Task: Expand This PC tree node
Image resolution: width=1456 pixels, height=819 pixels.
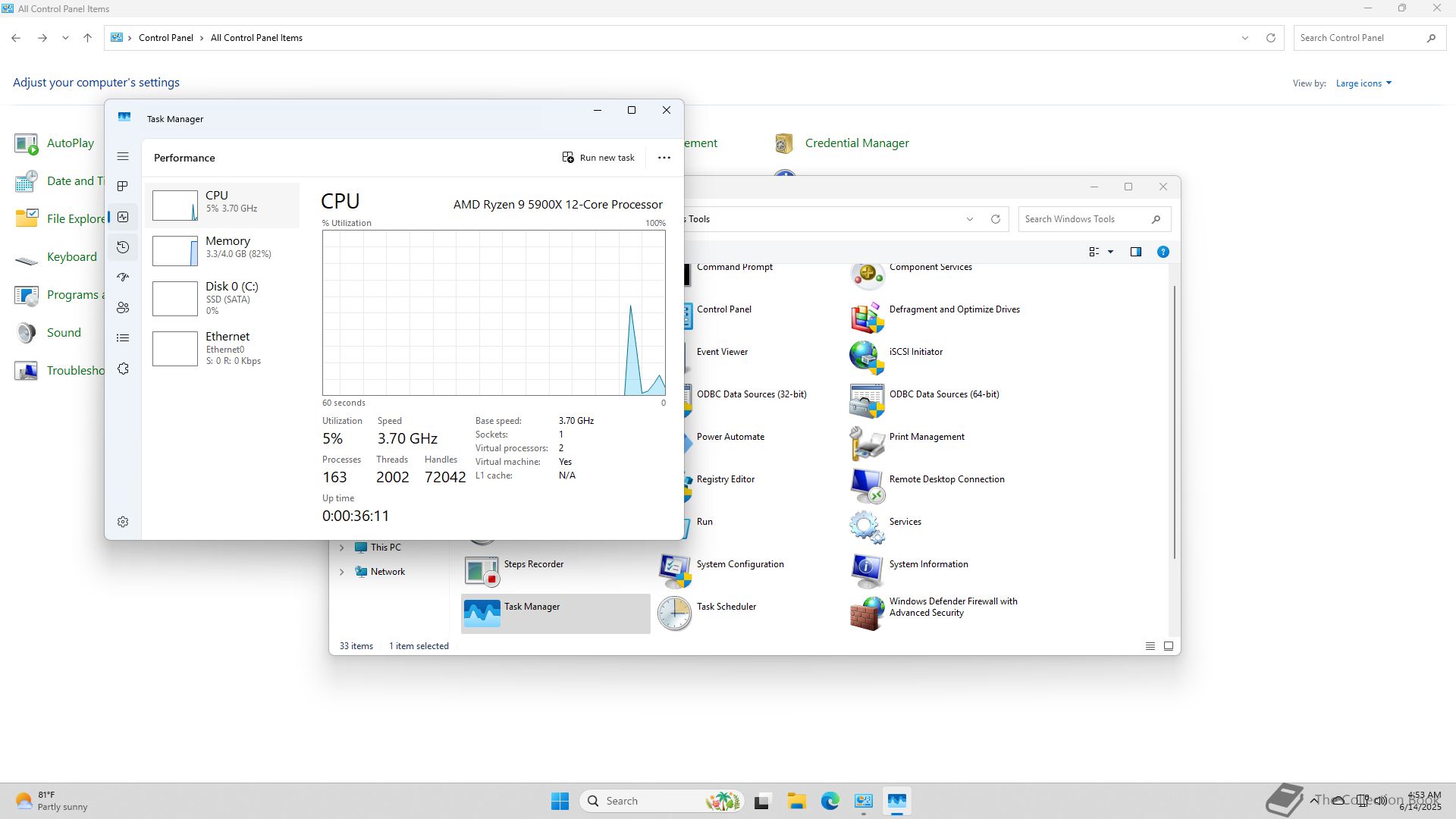Action: [x=341, y=548]
